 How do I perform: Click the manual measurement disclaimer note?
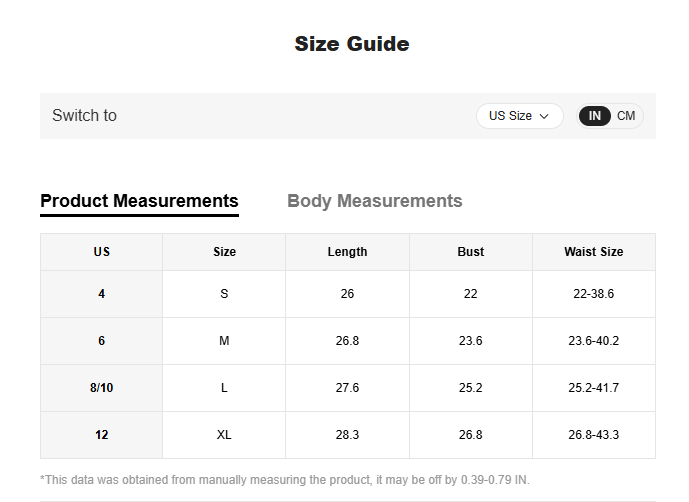pyautogui.click(x=298, y=479)
